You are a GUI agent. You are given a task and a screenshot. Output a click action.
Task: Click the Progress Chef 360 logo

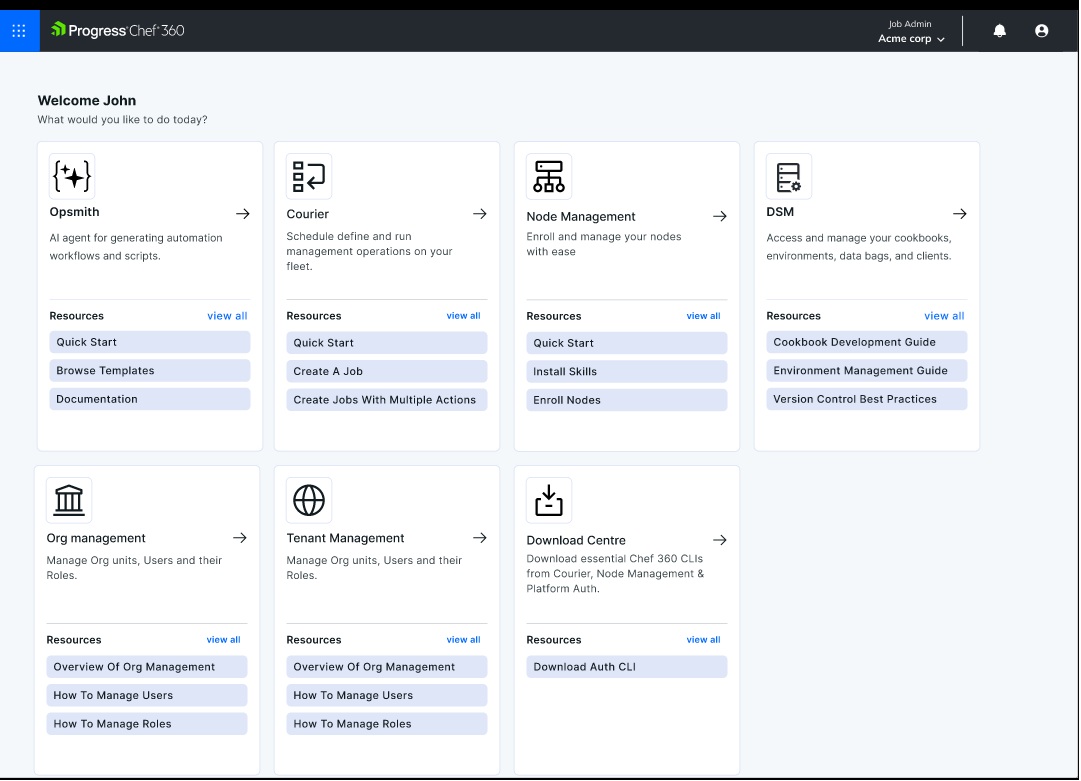(x=118, y=30)
